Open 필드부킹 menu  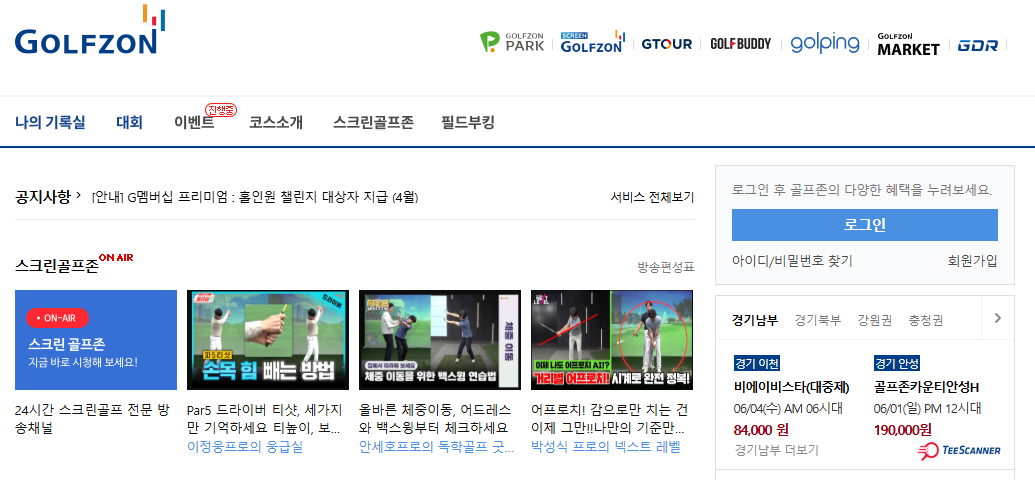click(x=468, y=123)
